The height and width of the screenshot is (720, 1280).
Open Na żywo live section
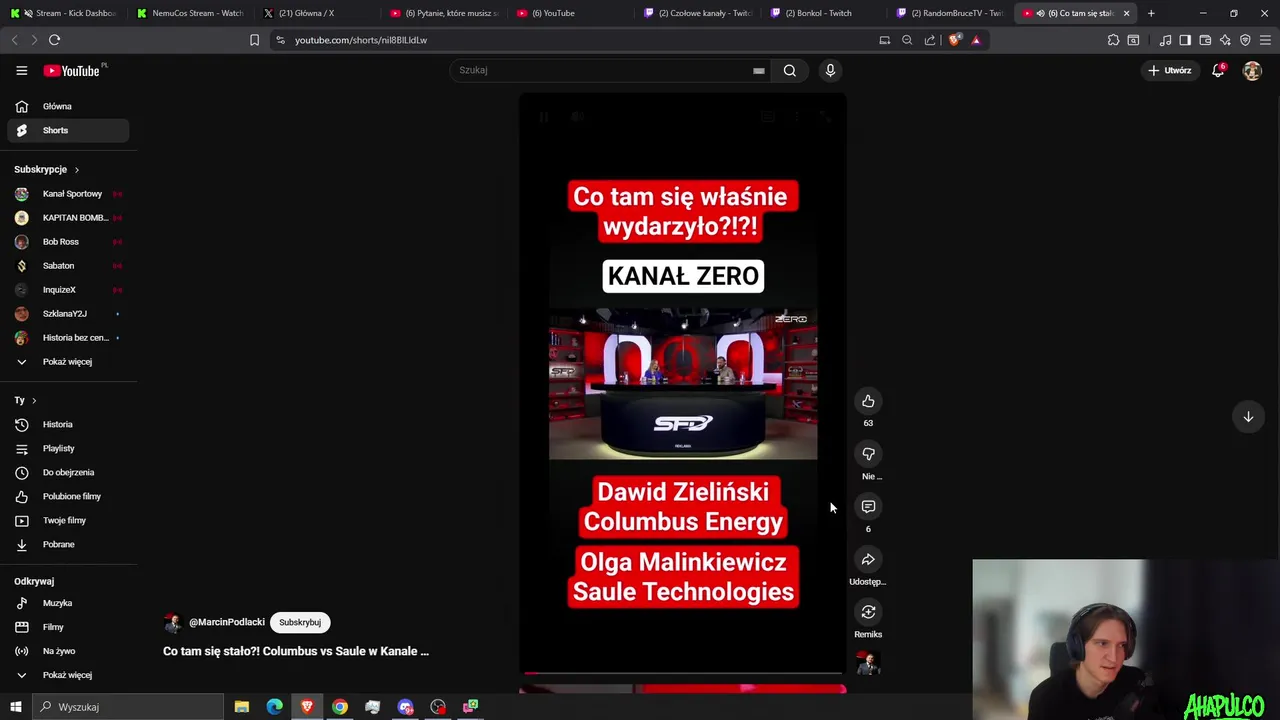68,651
